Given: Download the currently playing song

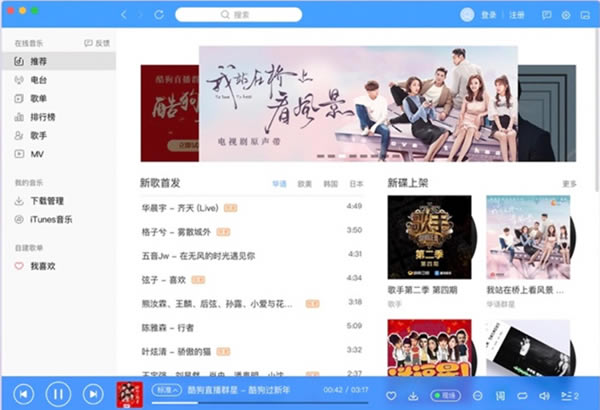Looking at the screenshot, I should tap(413, 396).
